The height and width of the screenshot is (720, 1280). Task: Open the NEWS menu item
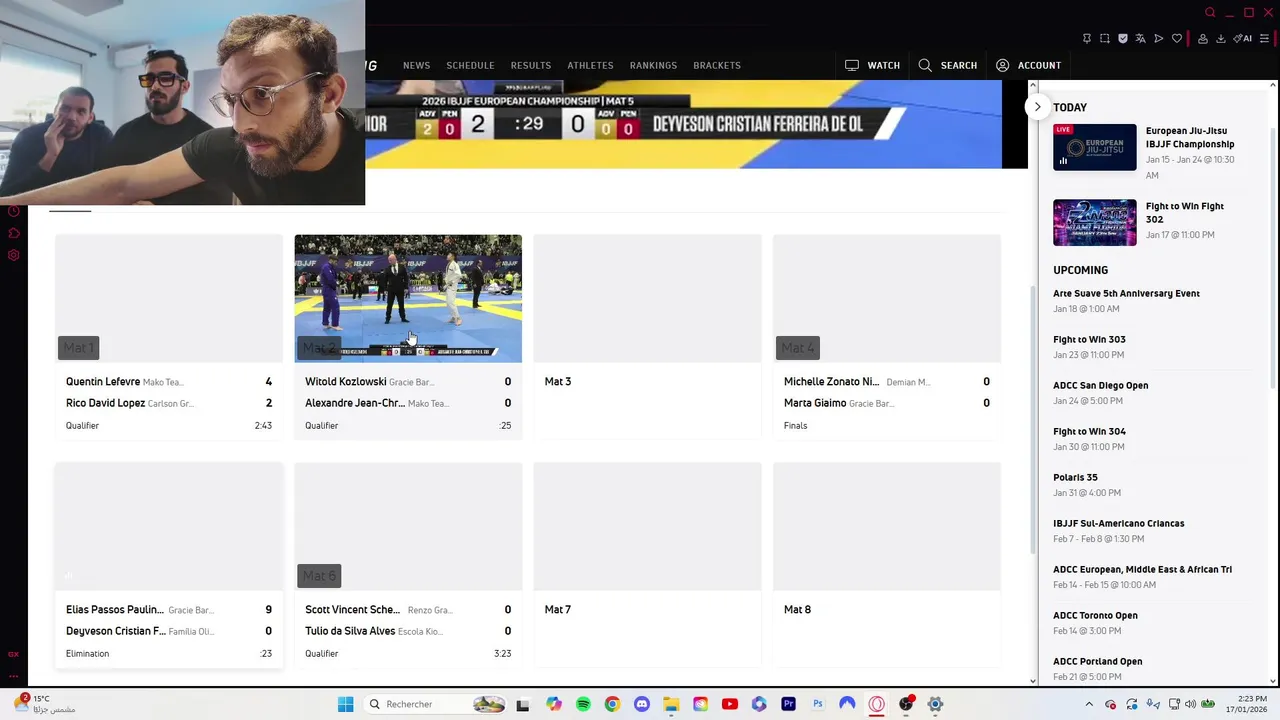pyautogui.click(x=416, y=65)
